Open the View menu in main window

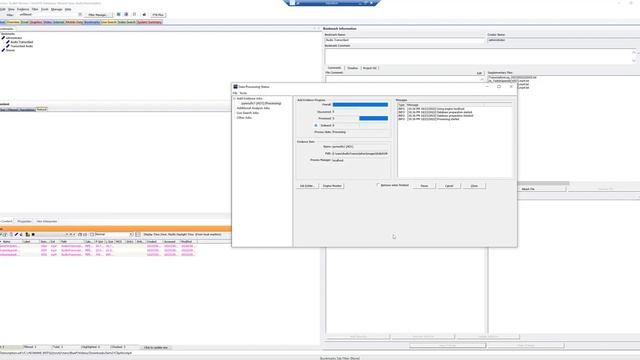pos(11,9)
